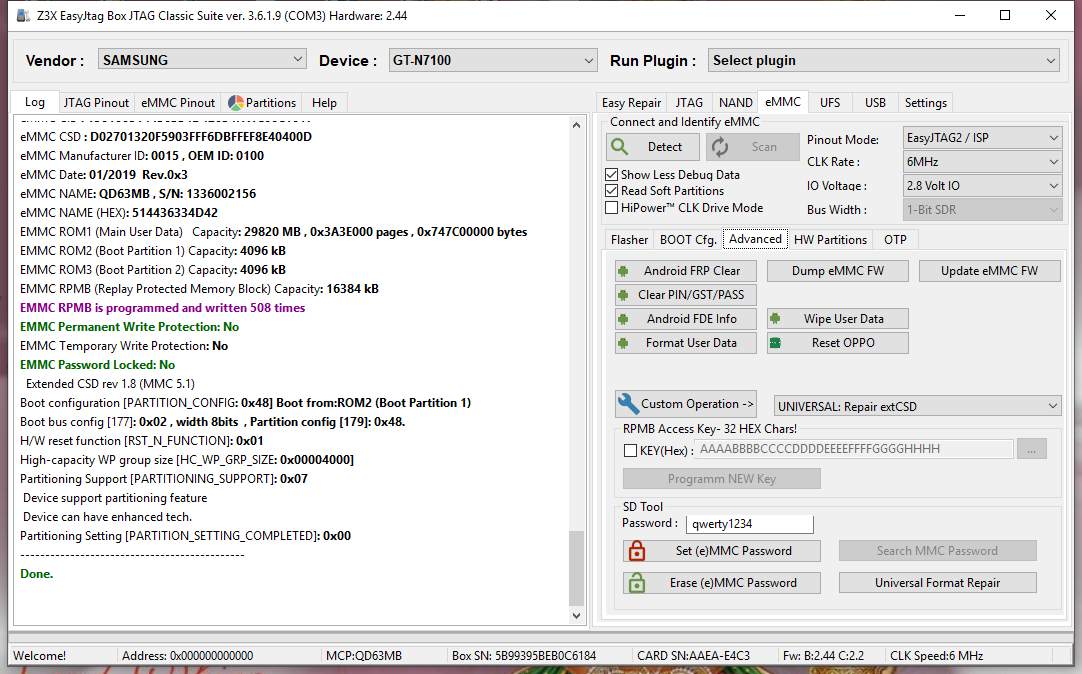The height and width of the screenshot is (674, 1082).
Task: Click the magnifier icon on Detect
Action: point(620,146)
